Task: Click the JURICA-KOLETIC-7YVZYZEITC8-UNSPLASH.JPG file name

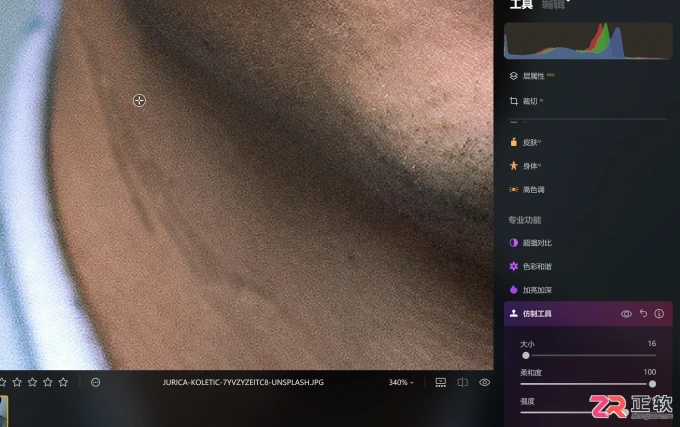Action: click(243, 382)
